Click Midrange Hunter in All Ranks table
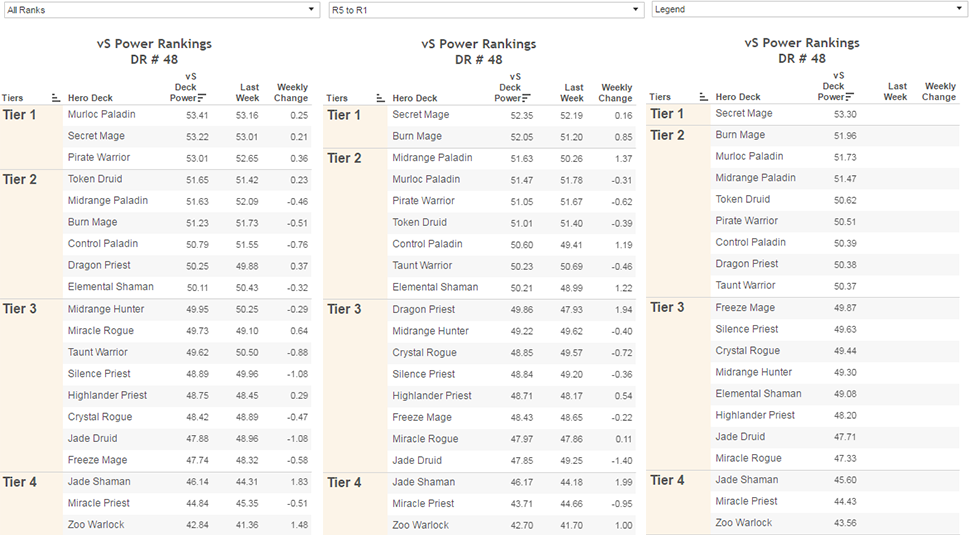 (106, 309)
